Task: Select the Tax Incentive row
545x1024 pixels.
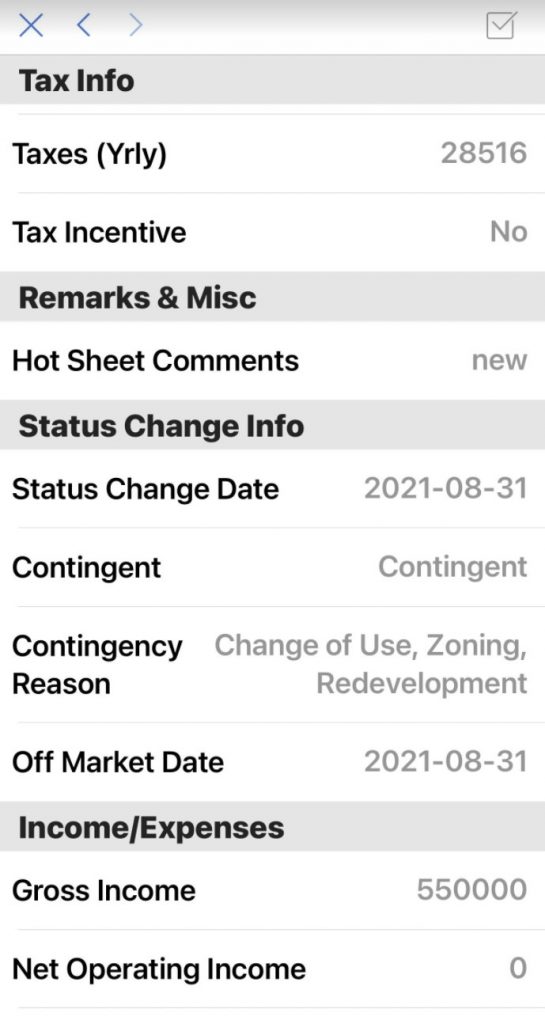Action: (x=272, y=232)
